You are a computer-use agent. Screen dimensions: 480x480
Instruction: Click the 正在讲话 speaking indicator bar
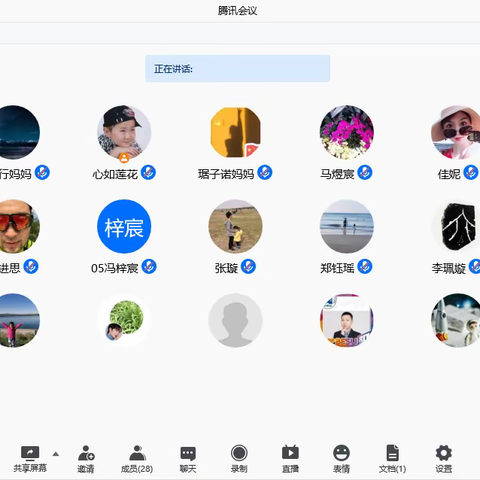click(238, 68)
